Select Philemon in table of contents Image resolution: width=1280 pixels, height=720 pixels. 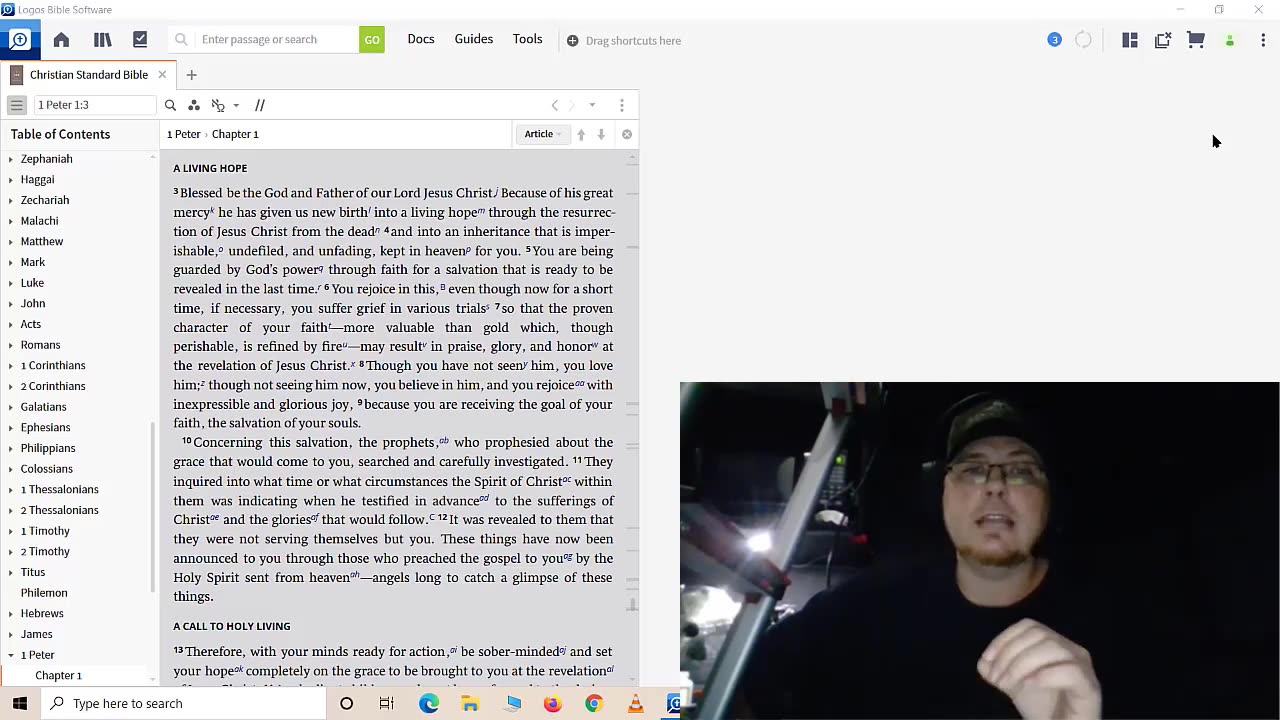[44, 593]
